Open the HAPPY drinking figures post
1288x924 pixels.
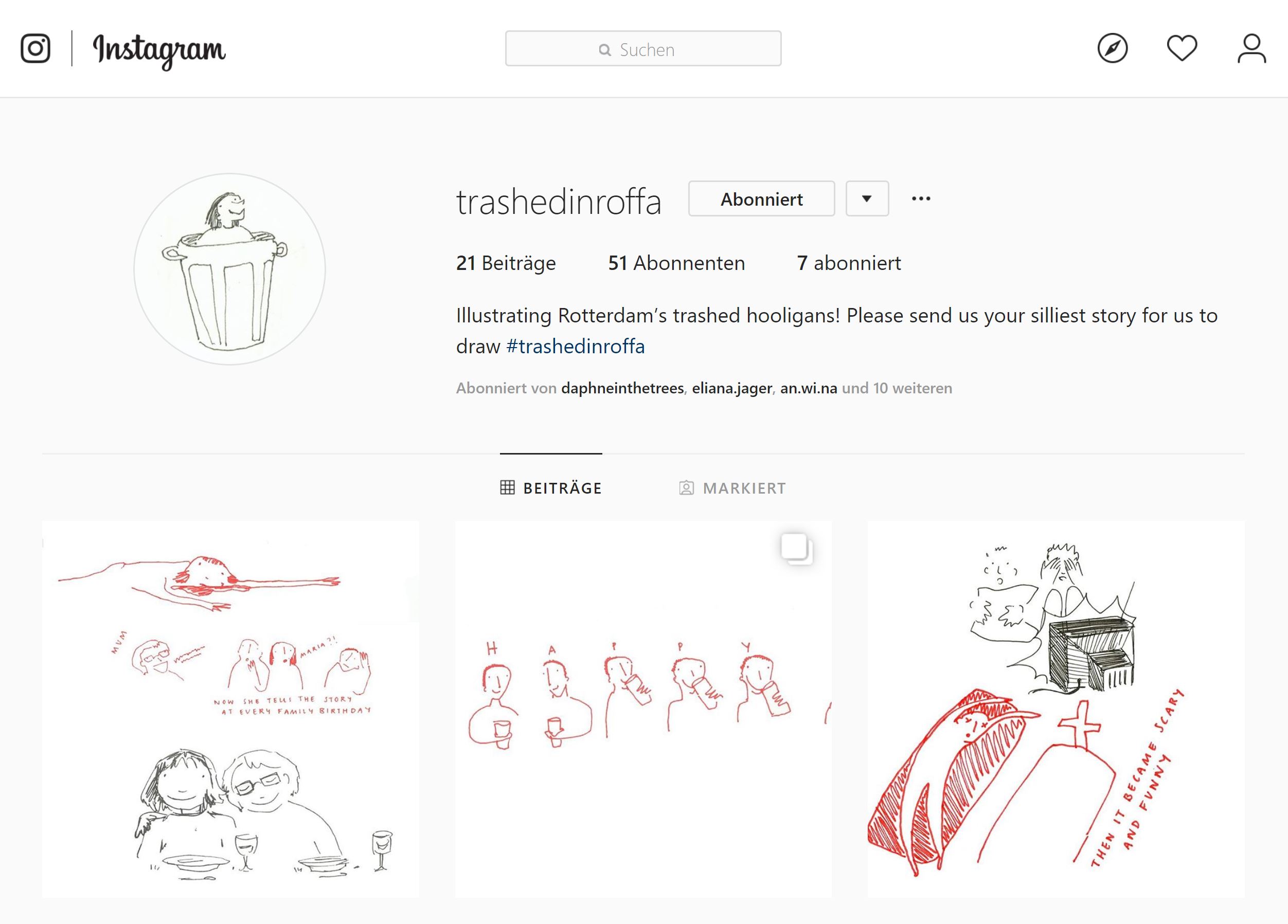(643, 710)
